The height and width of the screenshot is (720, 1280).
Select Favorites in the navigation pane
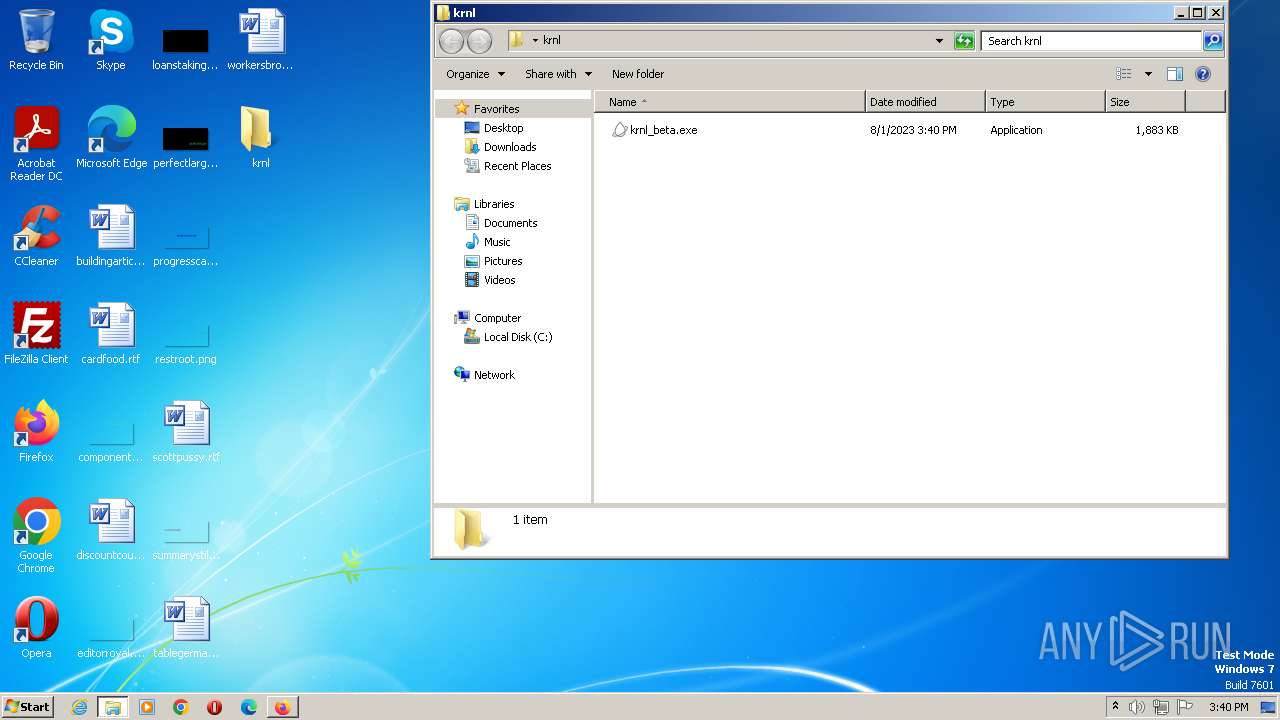[487, 109]
